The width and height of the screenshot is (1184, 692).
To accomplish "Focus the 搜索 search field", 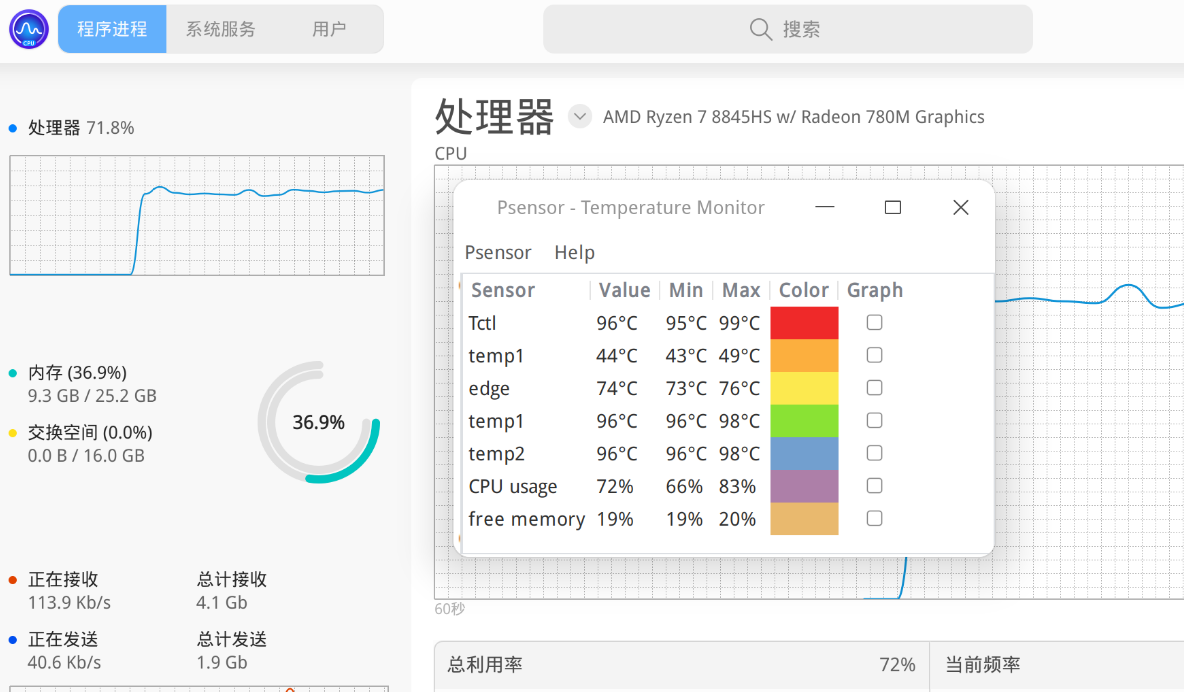I will [788, 29].
